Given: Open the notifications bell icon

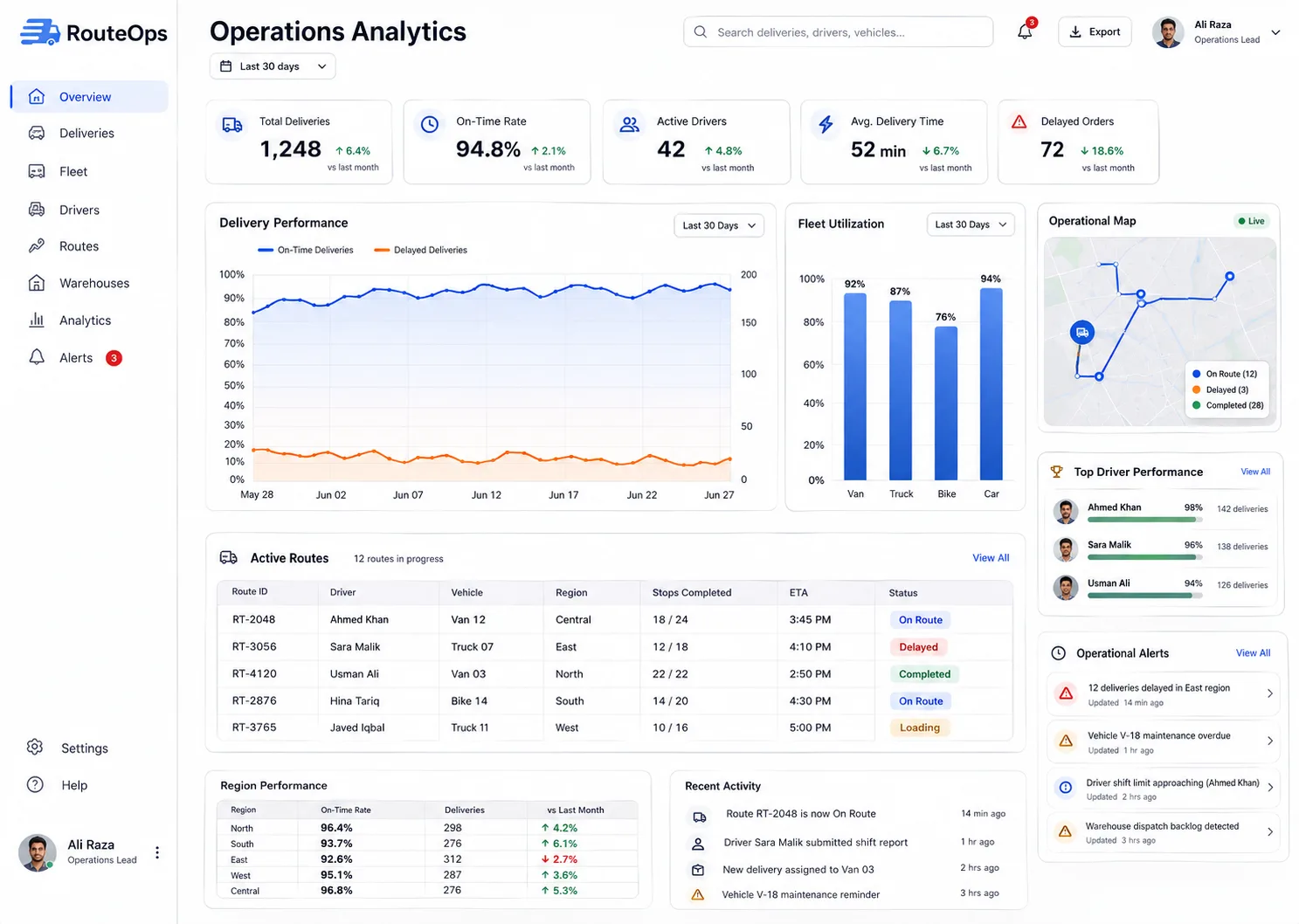Looking at the screenshot, I should [x=1025, y=32].
